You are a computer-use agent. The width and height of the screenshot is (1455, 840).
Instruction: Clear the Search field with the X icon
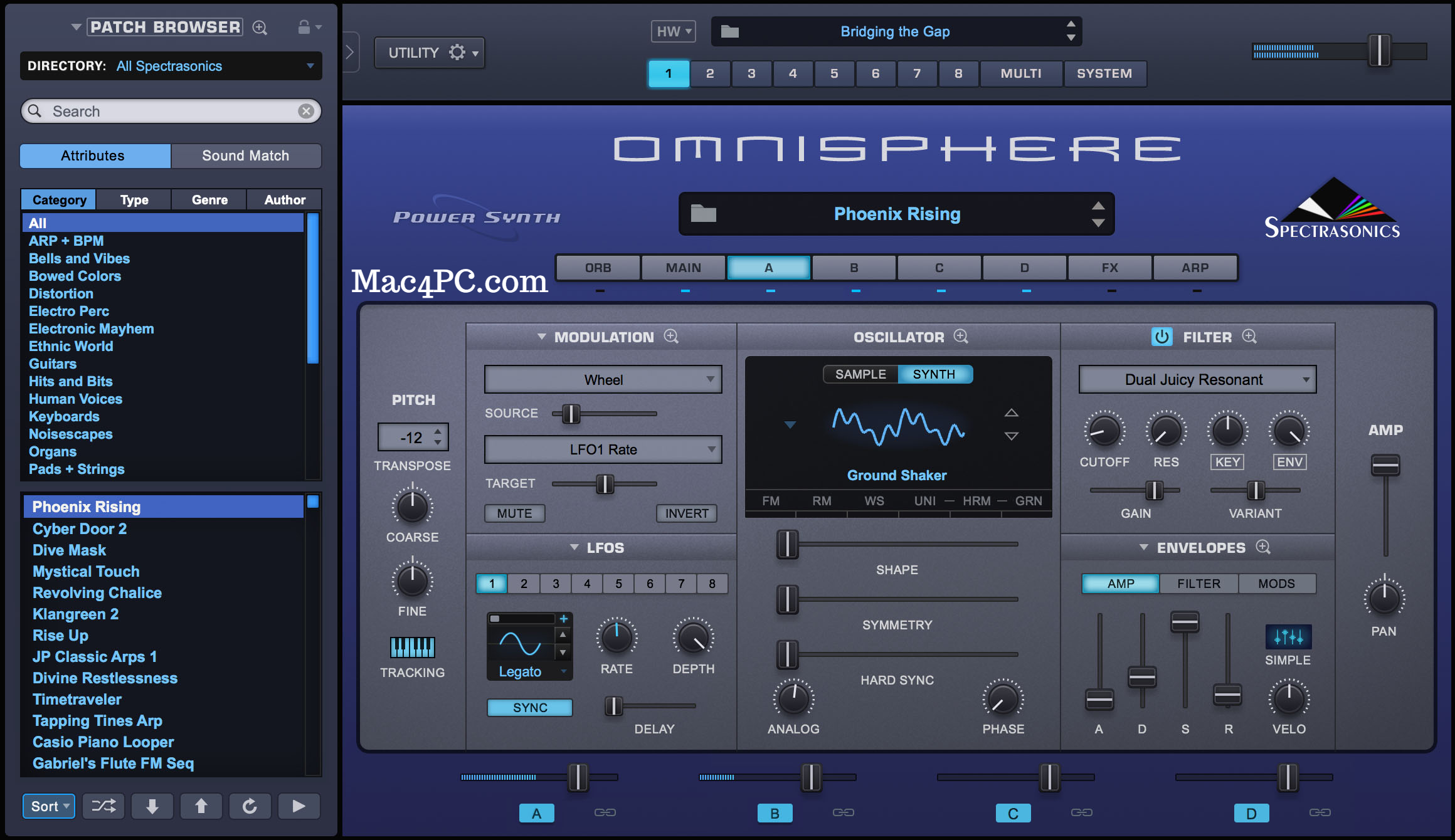coord(306,111)
